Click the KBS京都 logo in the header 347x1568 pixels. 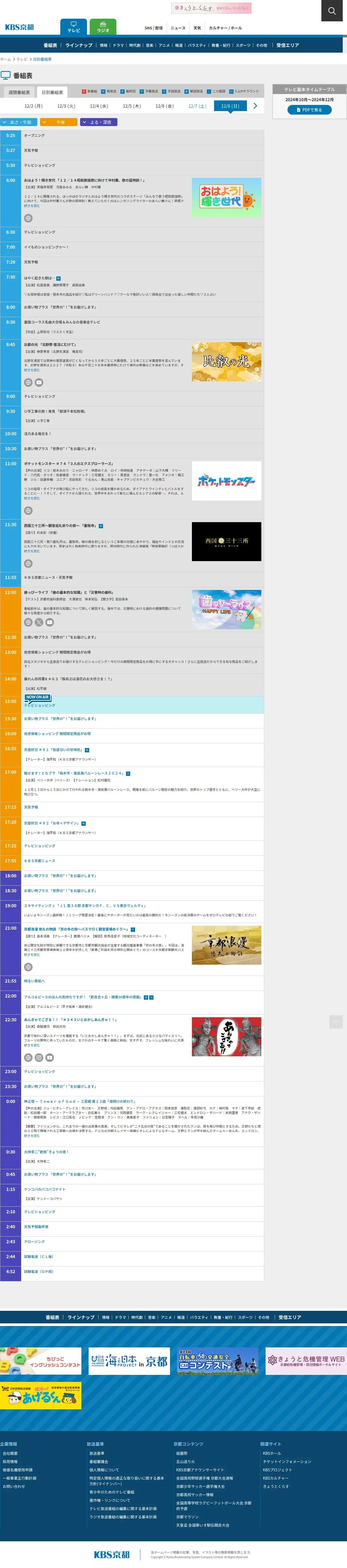19,28
